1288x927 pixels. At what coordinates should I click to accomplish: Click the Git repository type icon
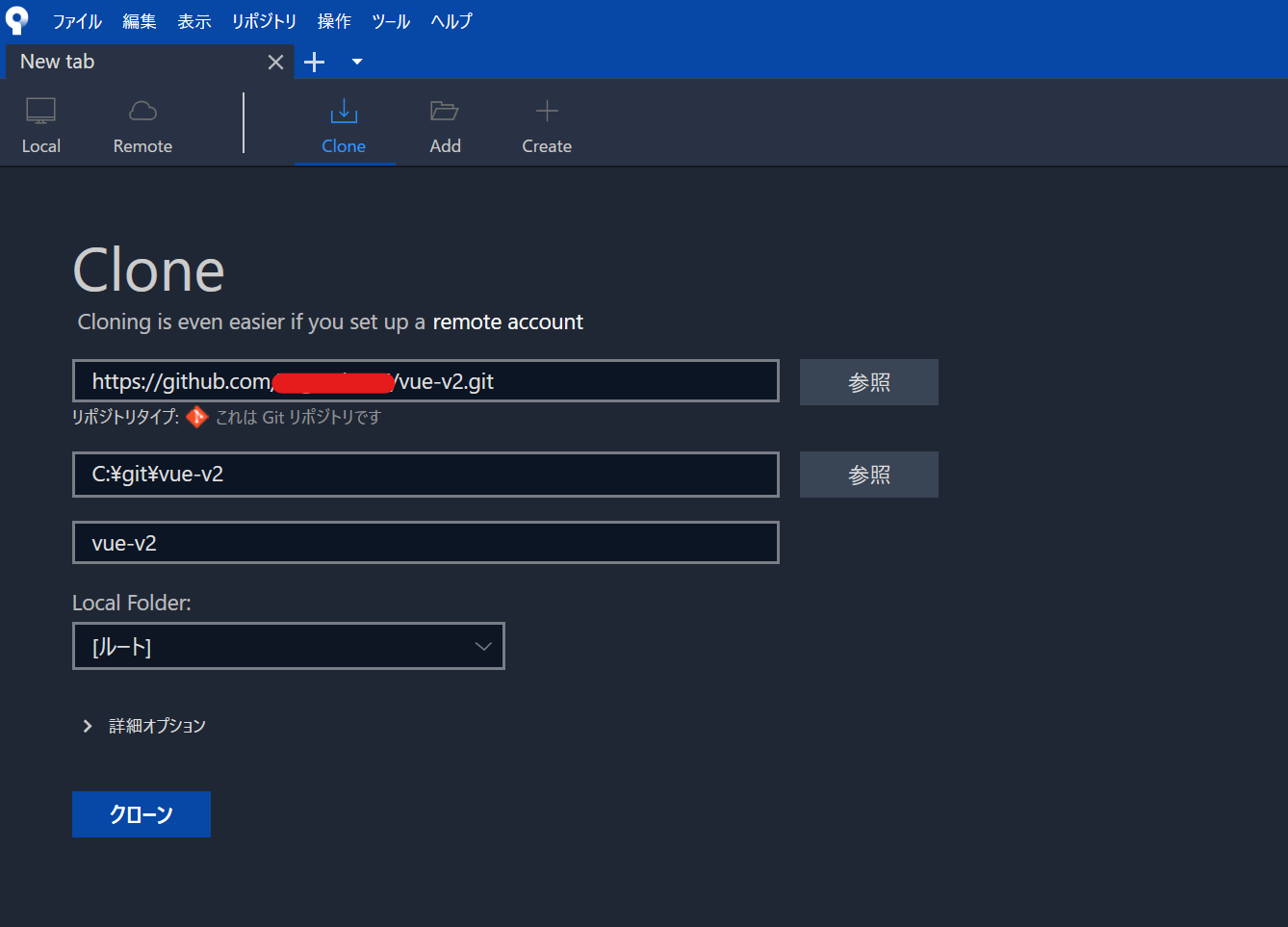(x=197, y=417)
